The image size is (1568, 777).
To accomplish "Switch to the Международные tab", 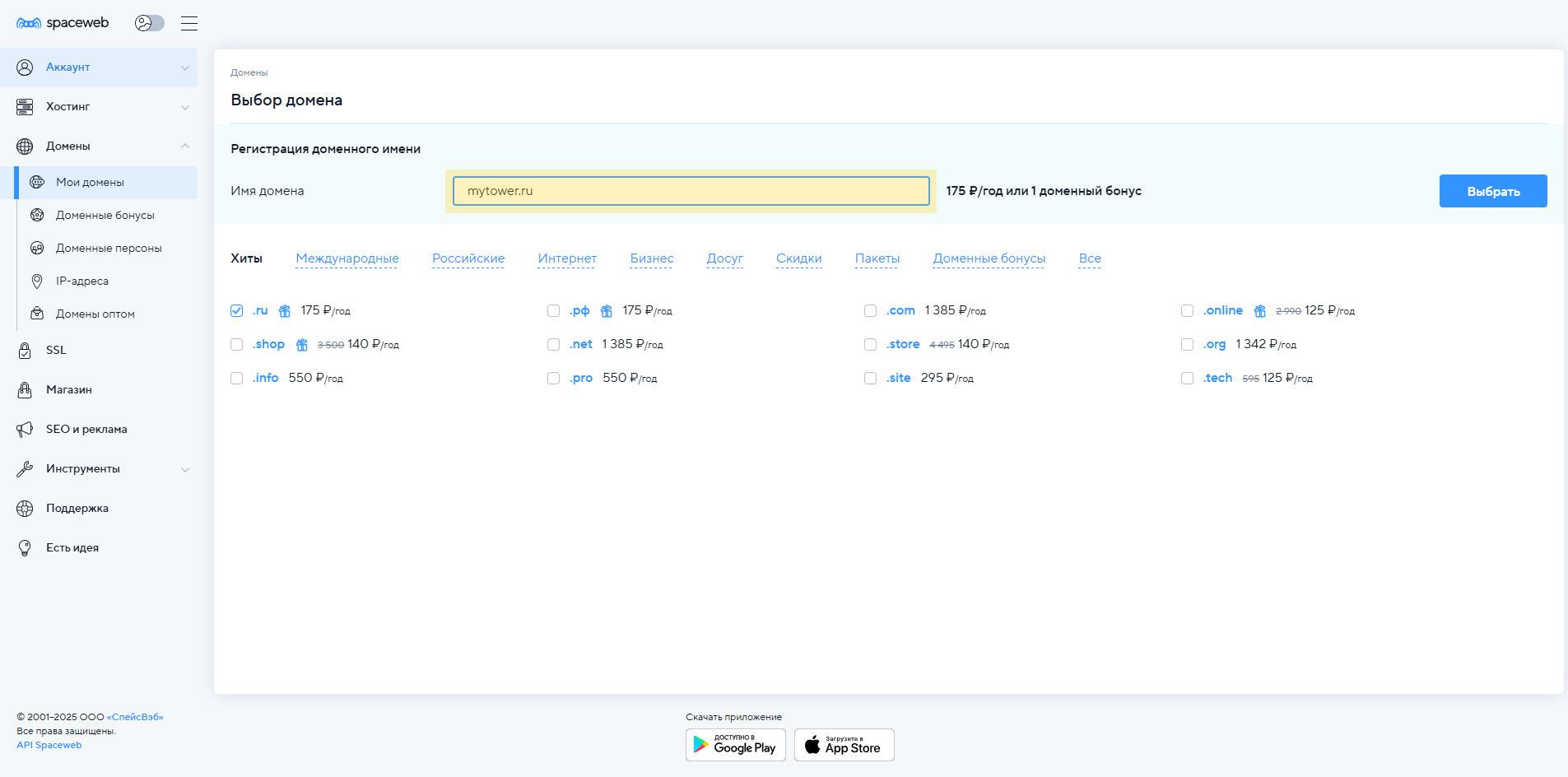I will click(347, 258).
